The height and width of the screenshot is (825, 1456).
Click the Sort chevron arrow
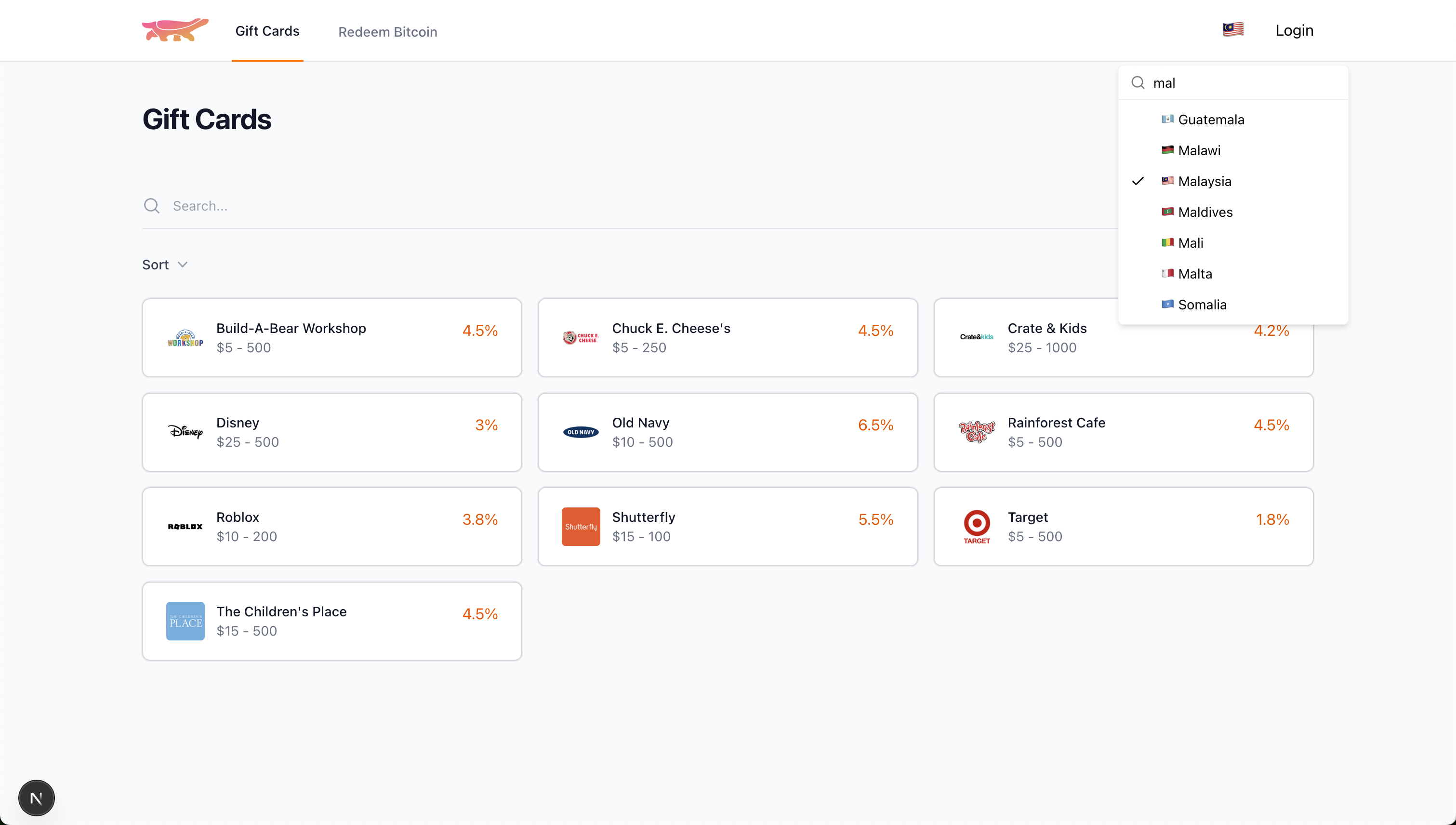pyautogui.click(x=183, y=265)
